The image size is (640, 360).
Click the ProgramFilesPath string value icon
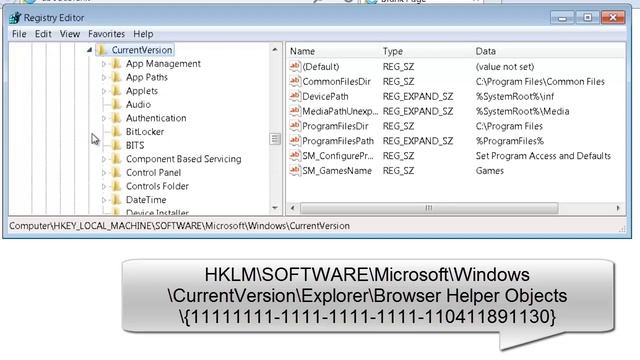(295, 140)
